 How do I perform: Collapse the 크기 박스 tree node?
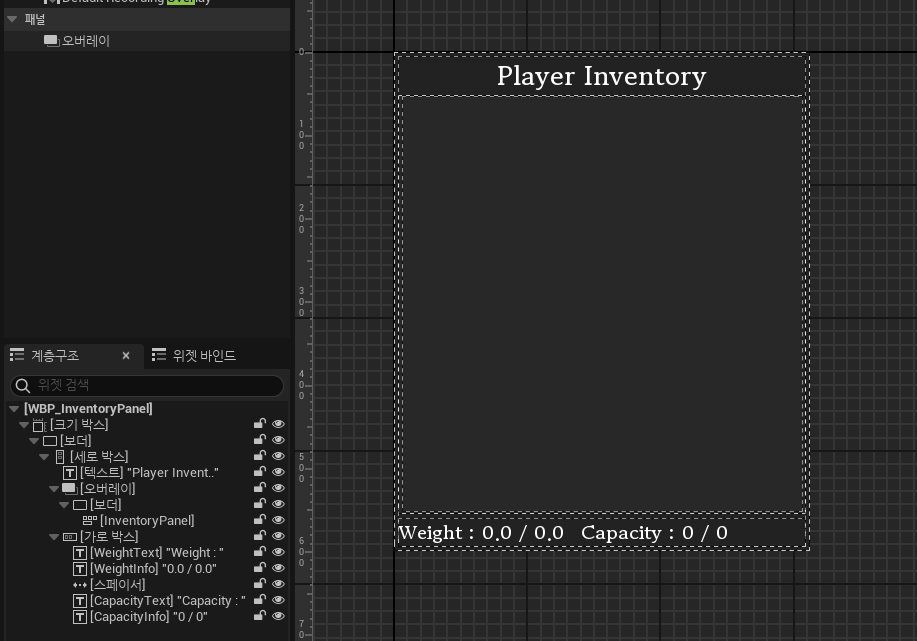24,425
